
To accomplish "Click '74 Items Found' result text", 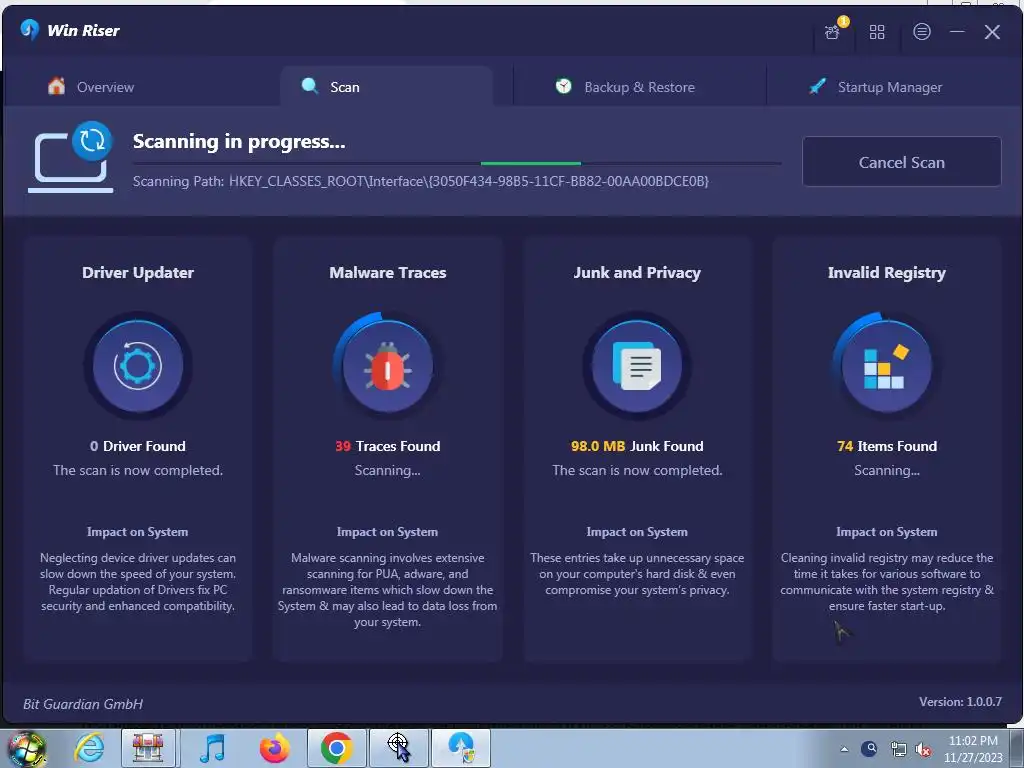I will [x=886, y=446].
